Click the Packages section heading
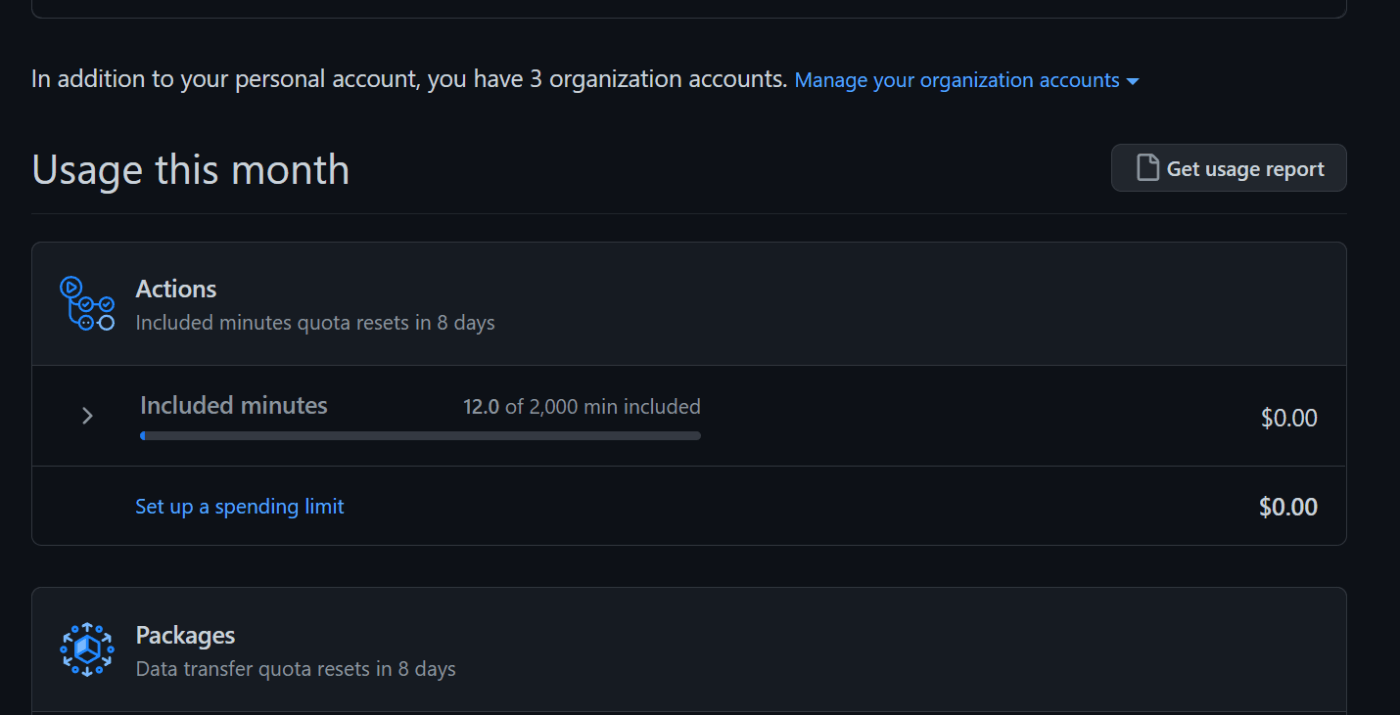 tap(185, 636)
